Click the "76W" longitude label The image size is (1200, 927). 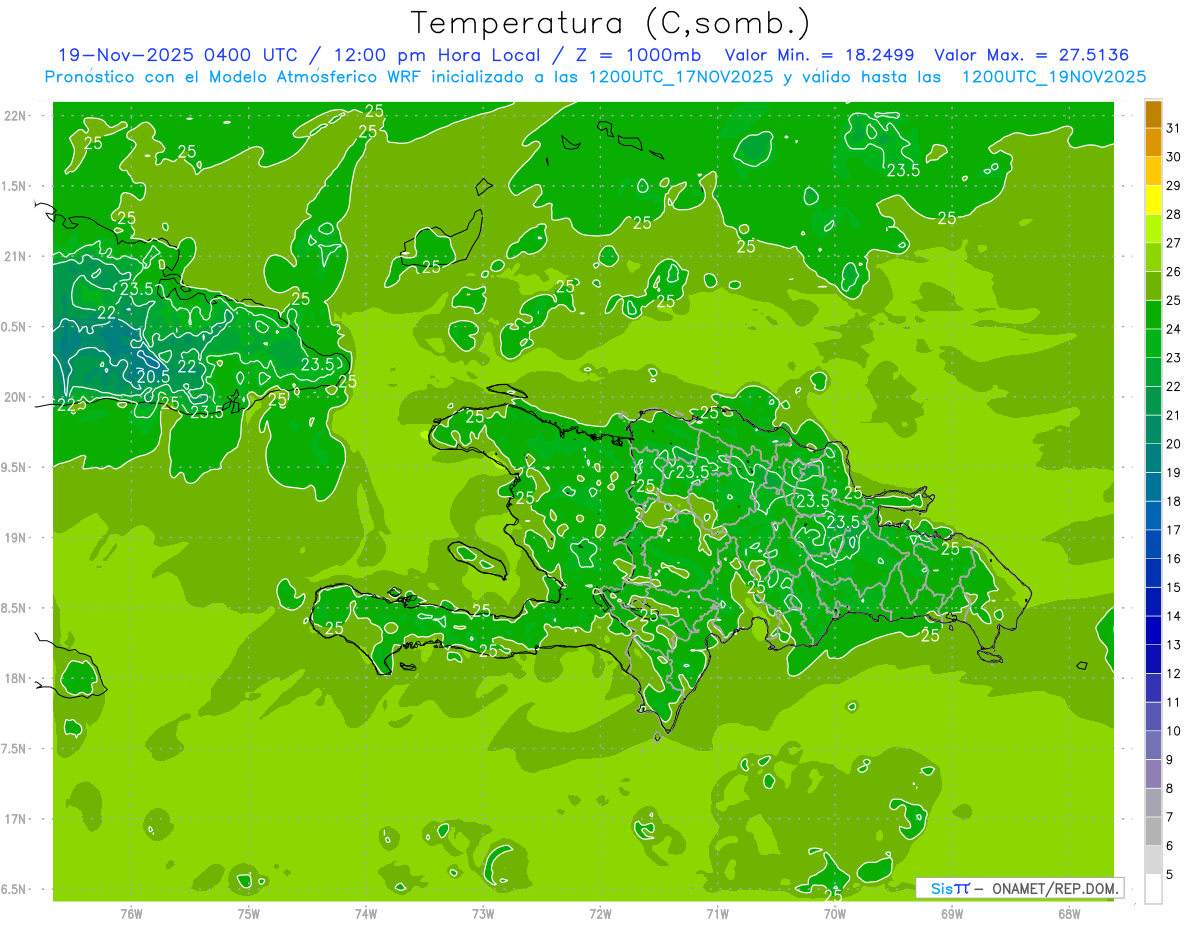[x=131, y=913]
